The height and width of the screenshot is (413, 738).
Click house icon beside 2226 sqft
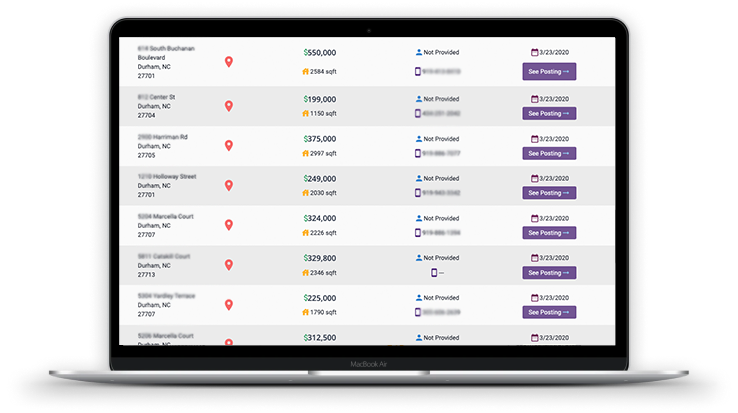pos(305,233)
